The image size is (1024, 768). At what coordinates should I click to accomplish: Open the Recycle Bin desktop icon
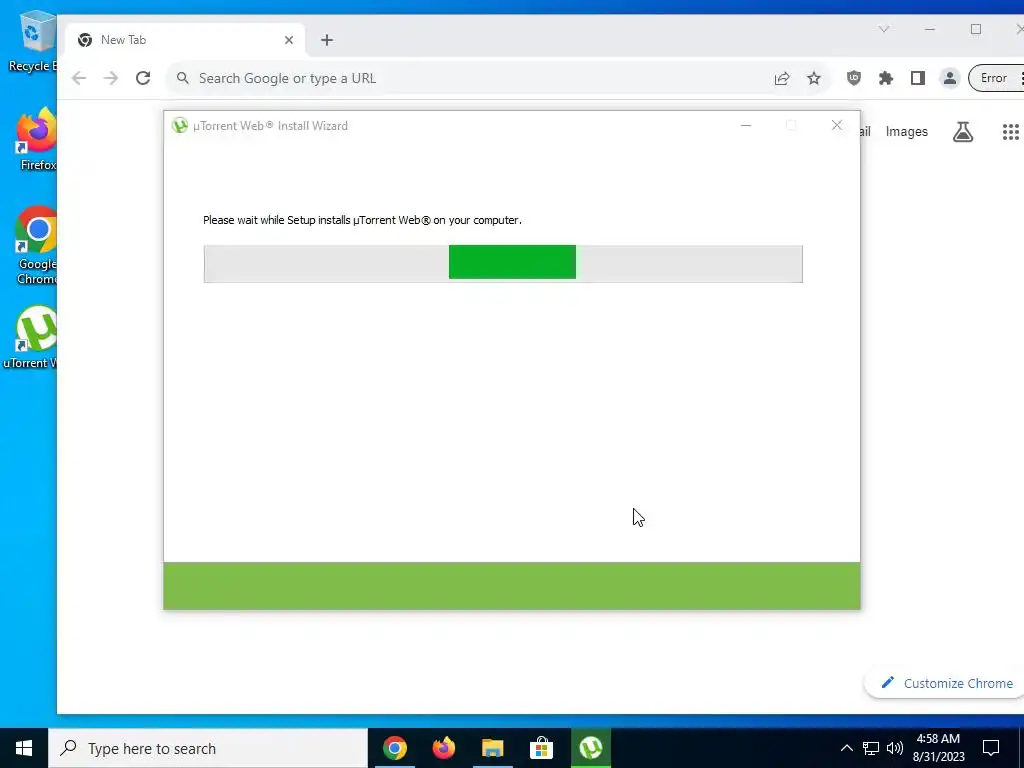(33, 41)
